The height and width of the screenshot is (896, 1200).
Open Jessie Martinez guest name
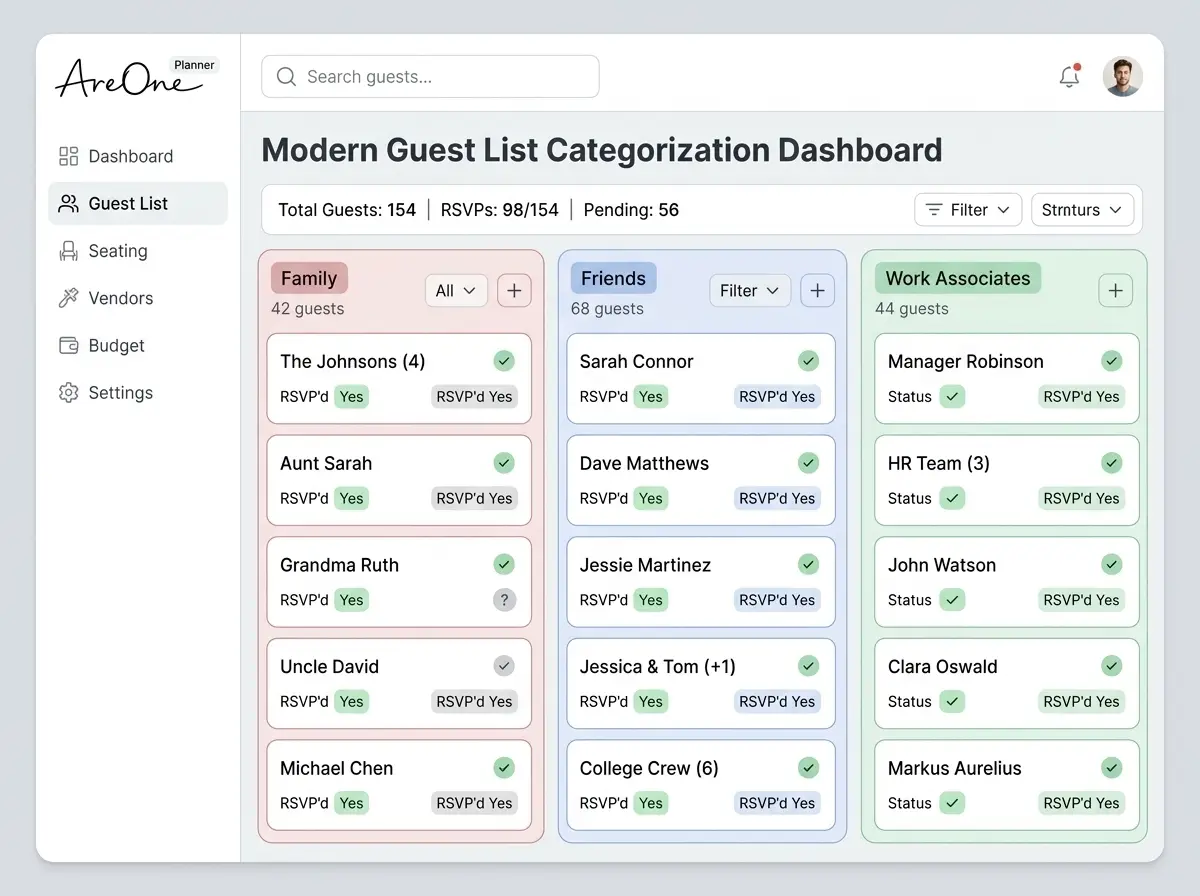click(645, 565)
